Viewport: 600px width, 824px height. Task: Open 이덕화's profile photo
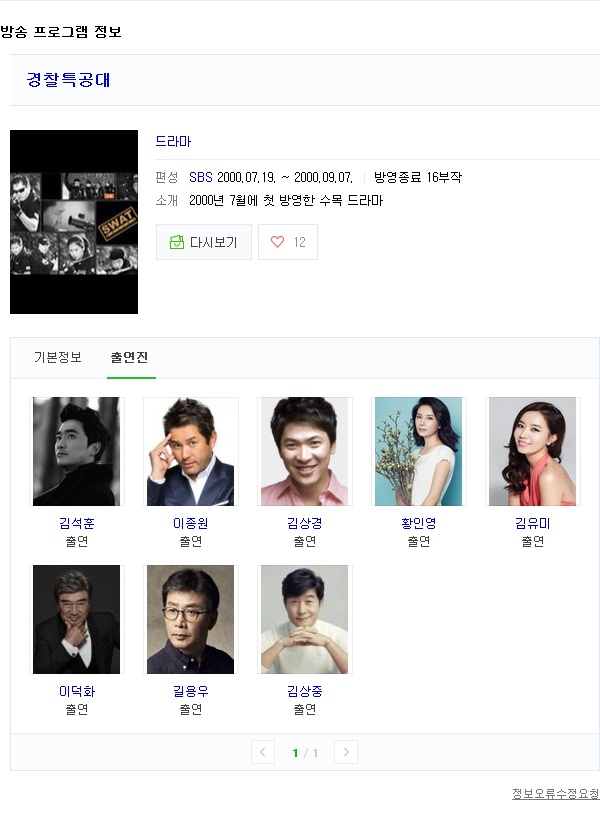point(77,620)
